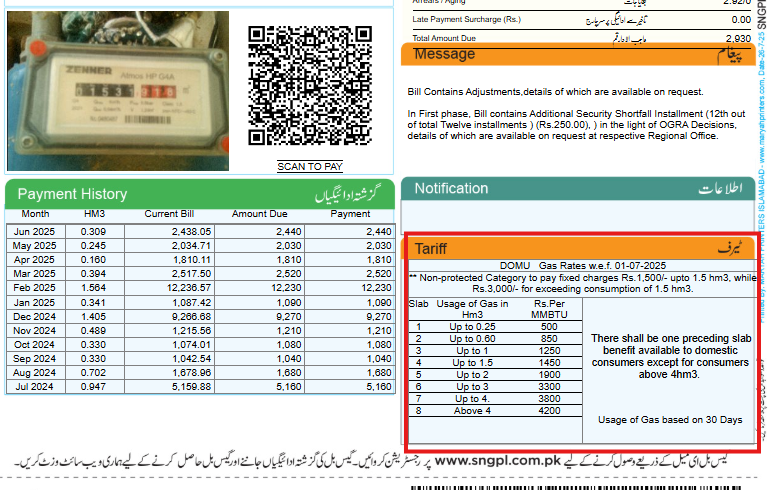Image resolution: width=775 pixels, height=490 pixels.
Task: Click the Message section header
Action: click(578, 54)
